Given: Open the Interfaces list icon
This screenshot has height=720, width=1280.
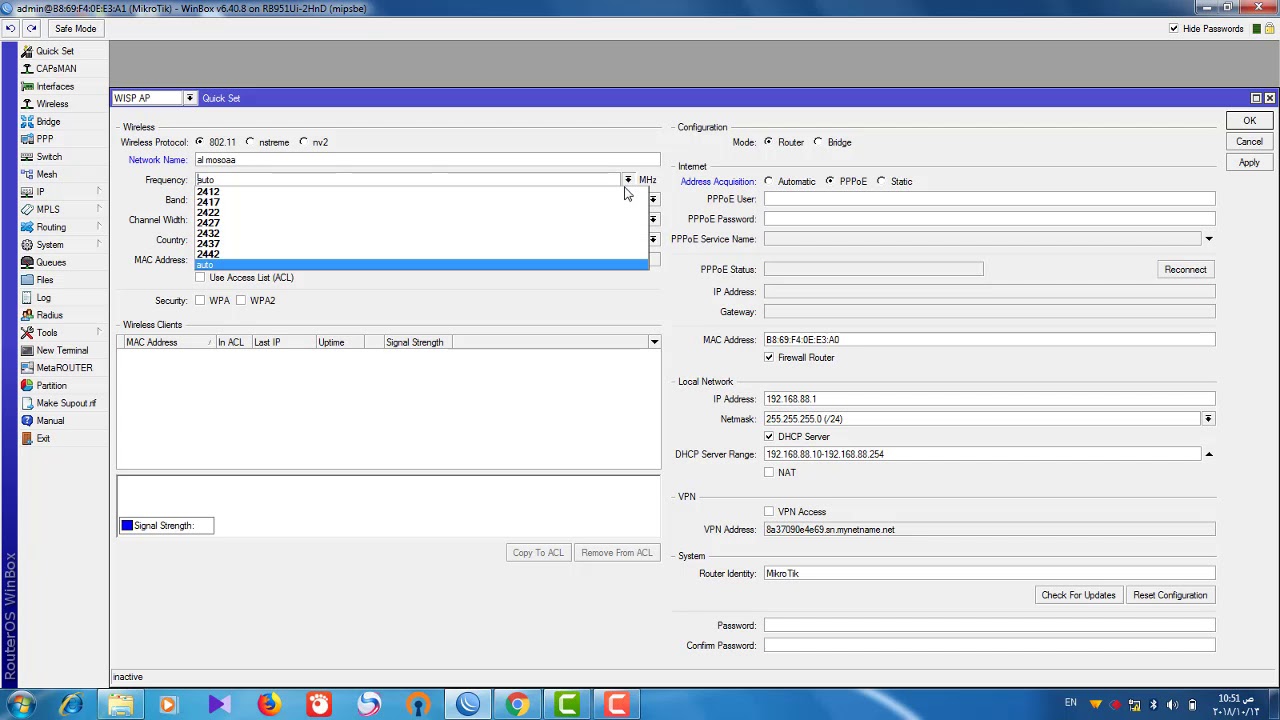Looking at the screenshot, I should pyautogui.click(x=27, y=86).
